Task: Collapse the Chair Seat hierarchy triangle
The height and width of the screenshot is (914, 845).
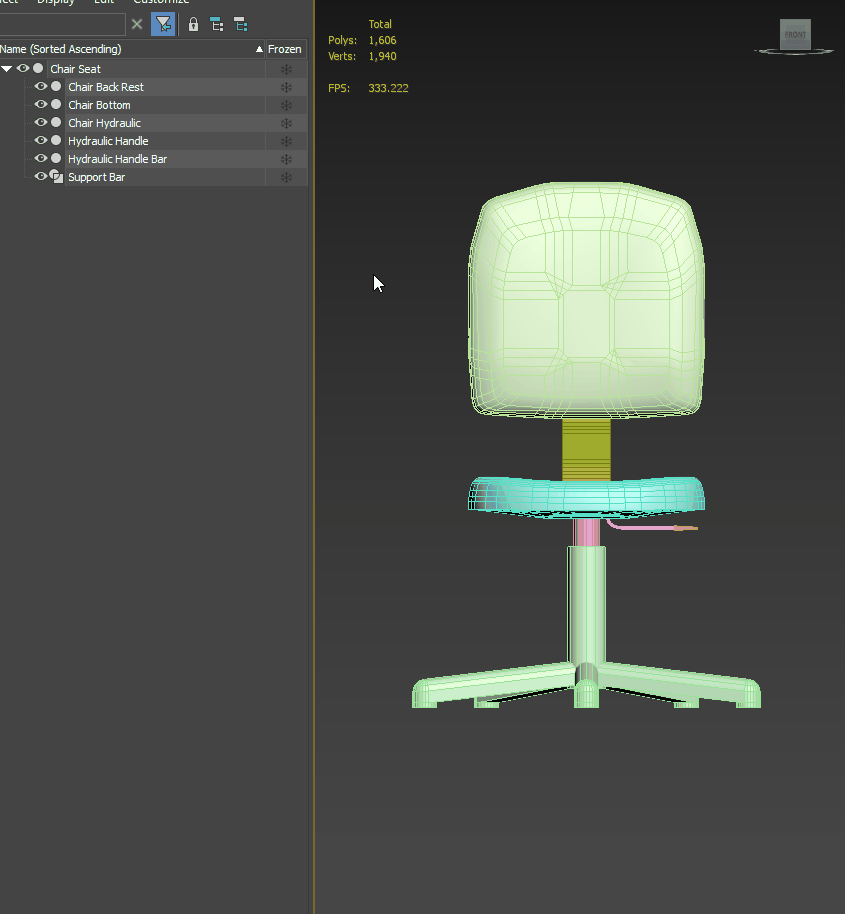Action: point(8,68)
